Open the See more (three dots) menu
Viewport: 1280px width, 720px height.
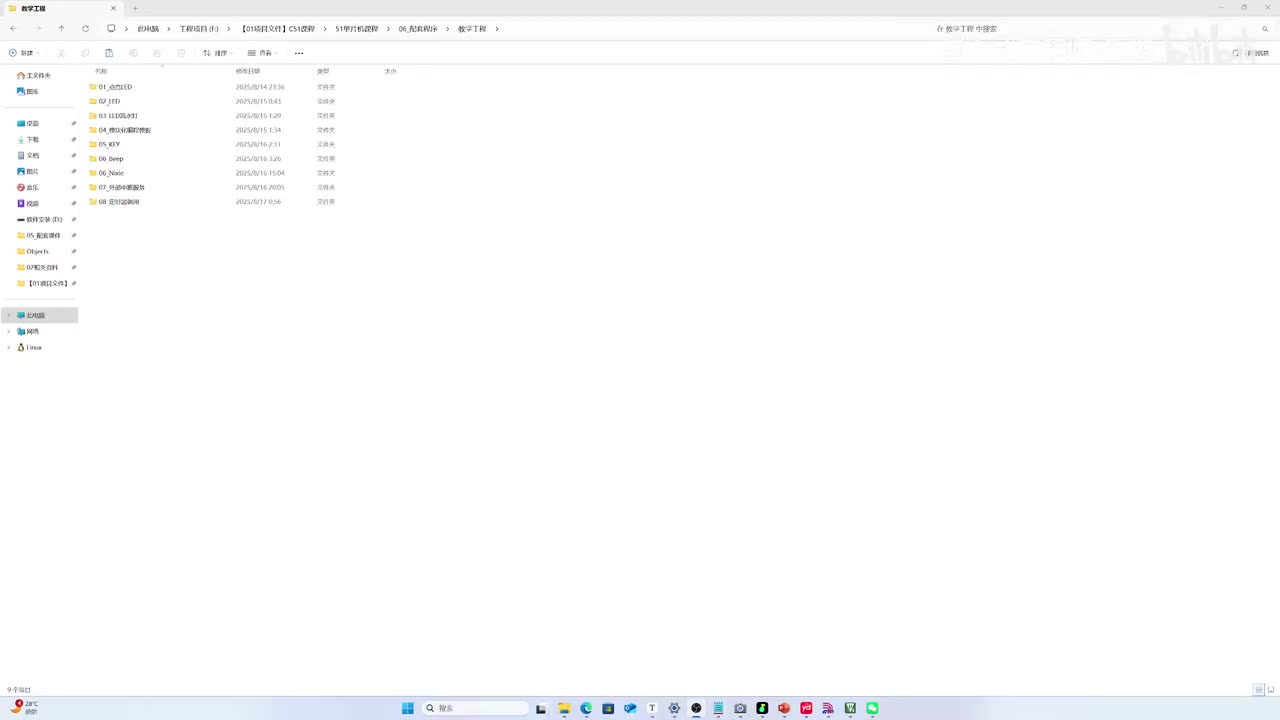point(299,53)
